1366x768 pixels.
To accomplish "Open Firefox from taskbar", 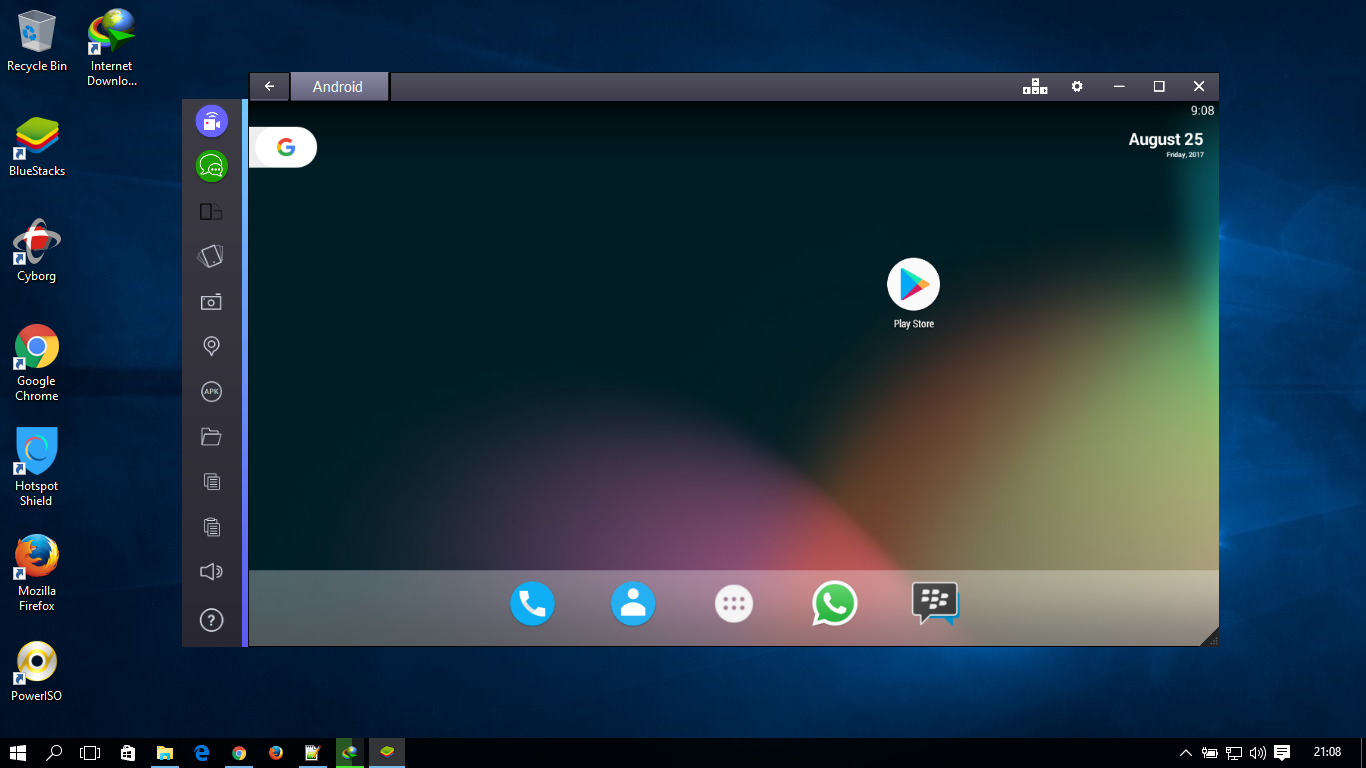I will tap(276, 753).
